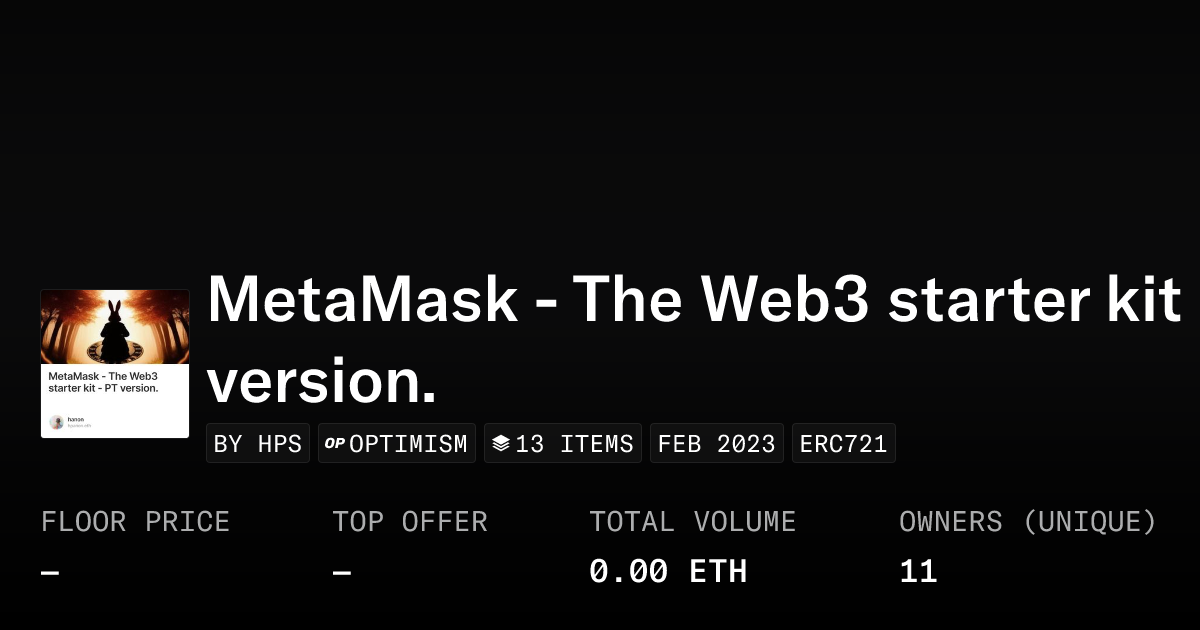1200x630 pixels.
Task: Click the 13 ITEMS badge
Action: point(564,444)
